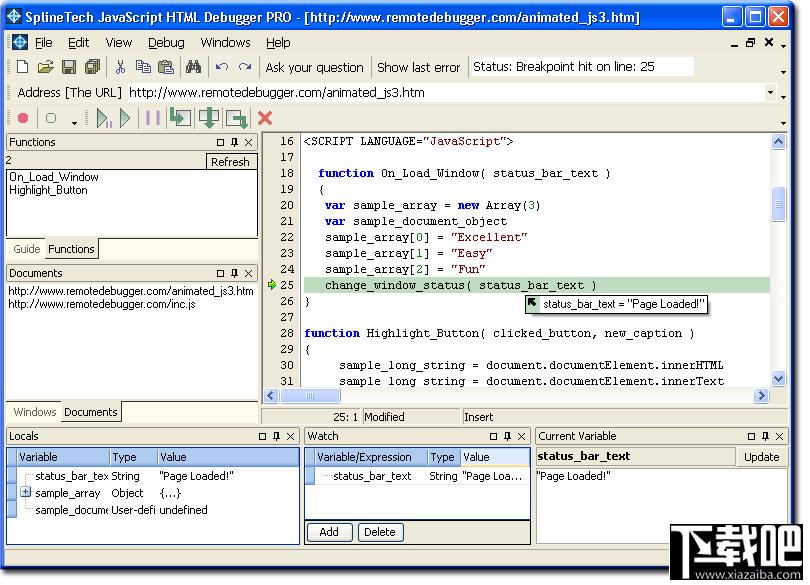Screen dimensions: 810x585
Task: Float the Watch panel window
Action: 493,436
